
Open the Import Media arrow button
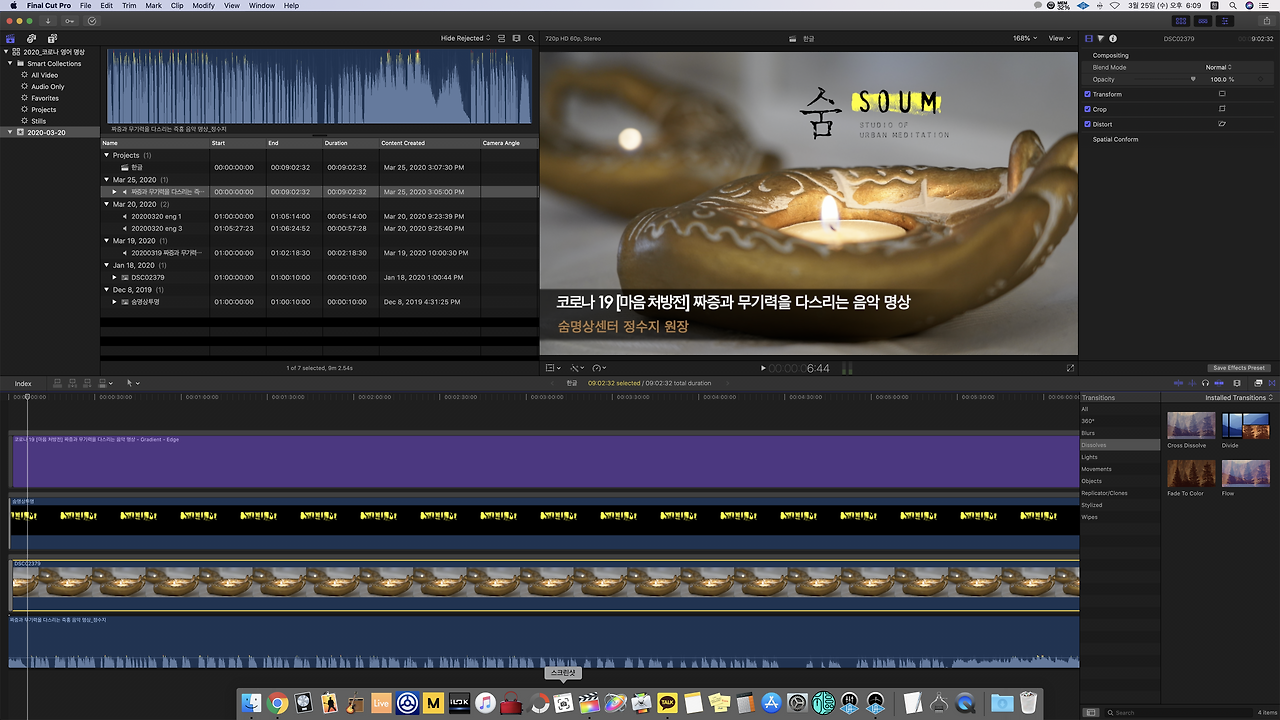(48, 20)
